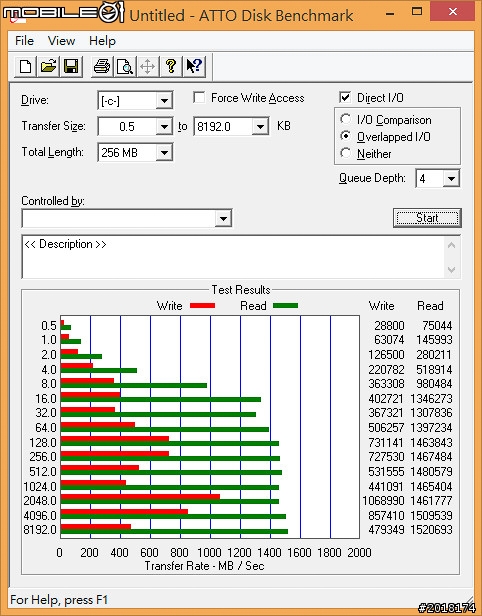Save results with the floppy disk icon

point(71,66)
